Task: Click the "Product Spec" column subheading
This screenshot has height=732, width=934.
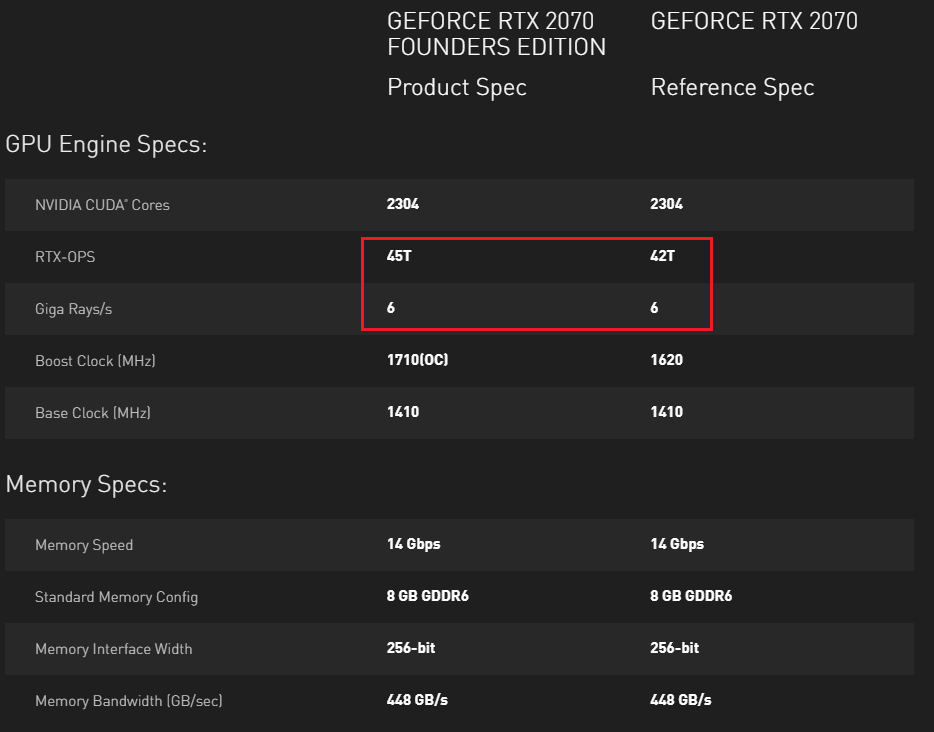Action: coord(457,87)
